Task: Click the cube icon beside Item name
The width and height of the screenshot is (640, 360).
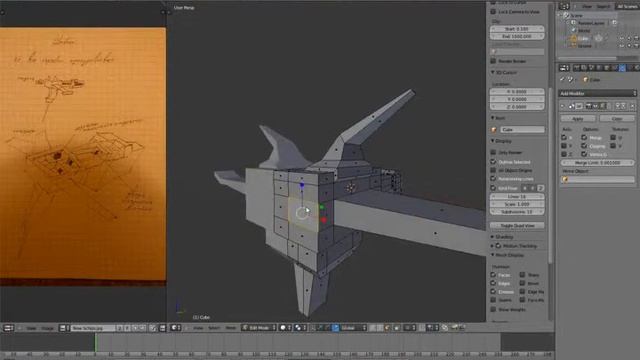Action: point(493,130)
